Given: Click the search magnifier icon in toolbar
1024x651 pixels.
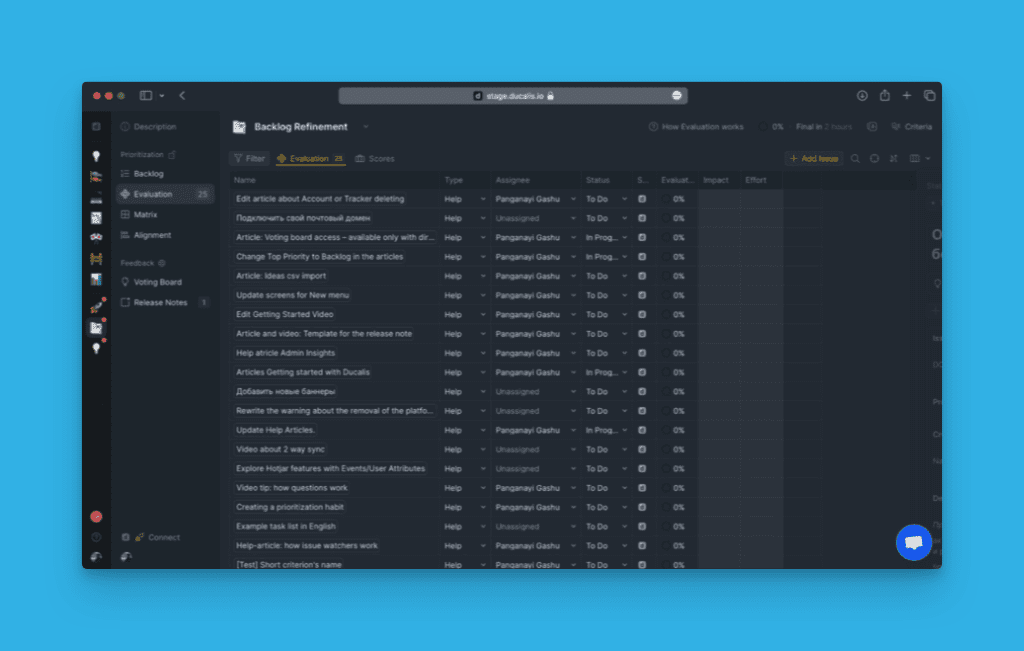Looking at the screenshot, I should 855,159.
